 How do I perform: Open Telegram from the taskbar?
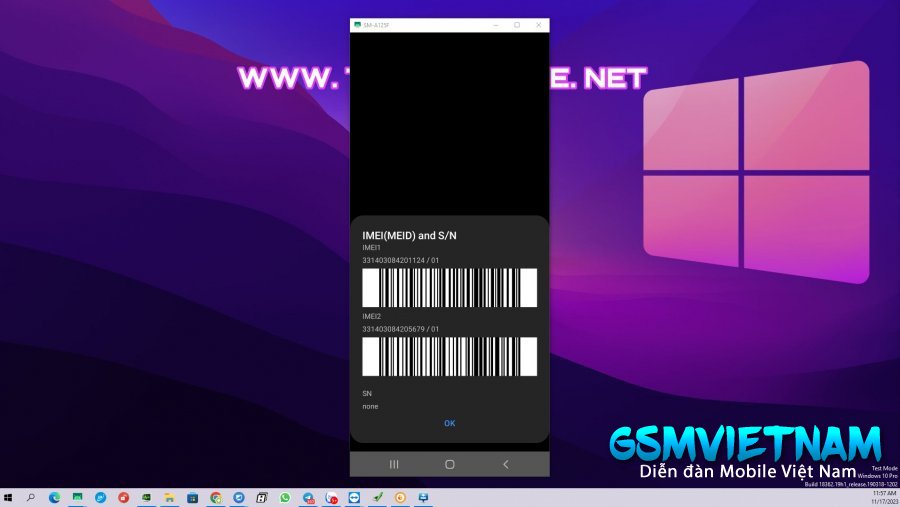click(x=308, y=498)
